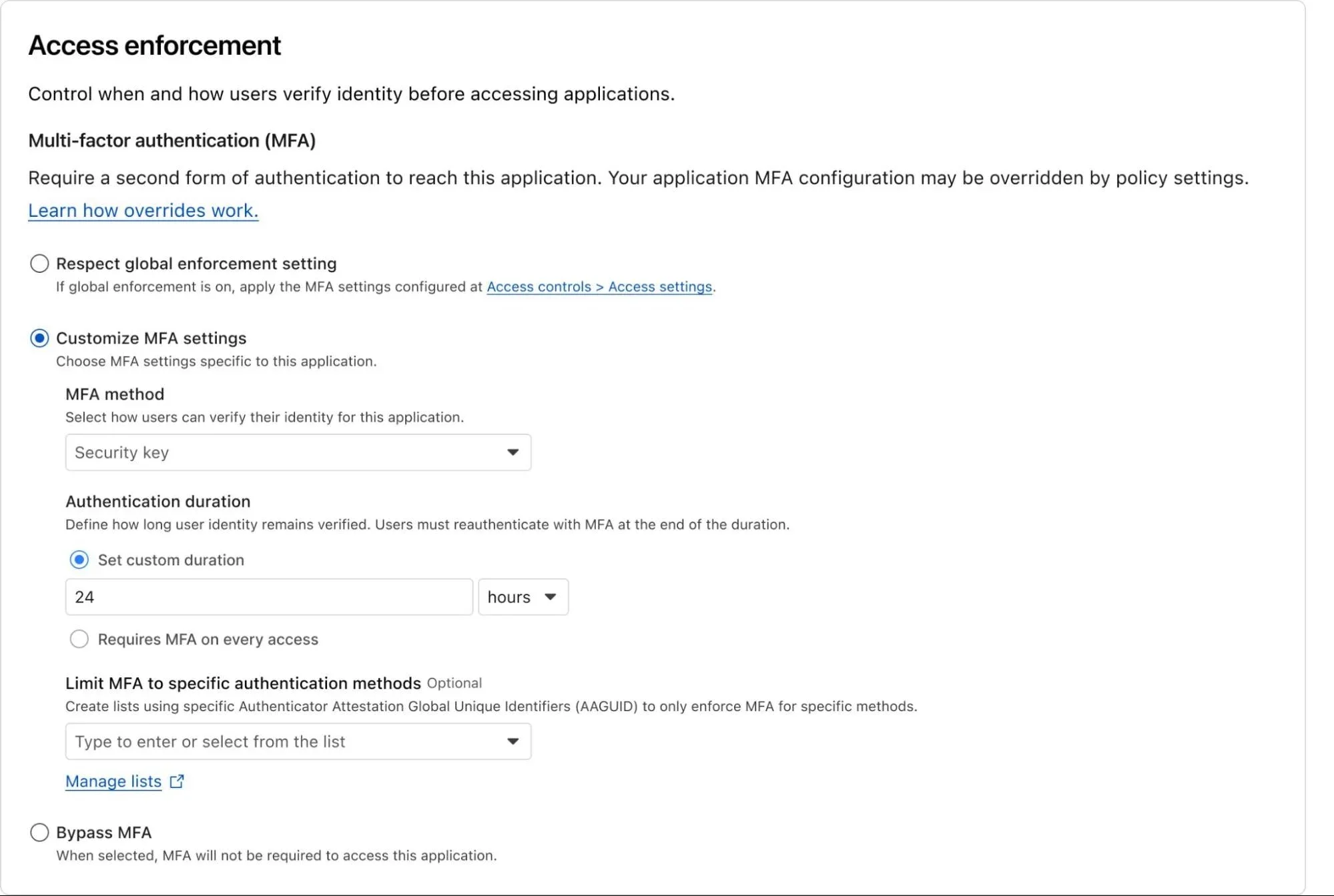Viewport: 1334px width, 896px height.
Task: Open the authentication methods list selector
Action: pos(298,741)
